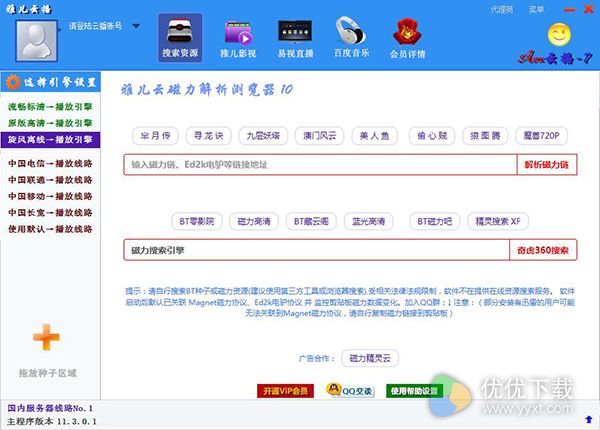Open the 搜索资源 search resources tab

point(180,38)
